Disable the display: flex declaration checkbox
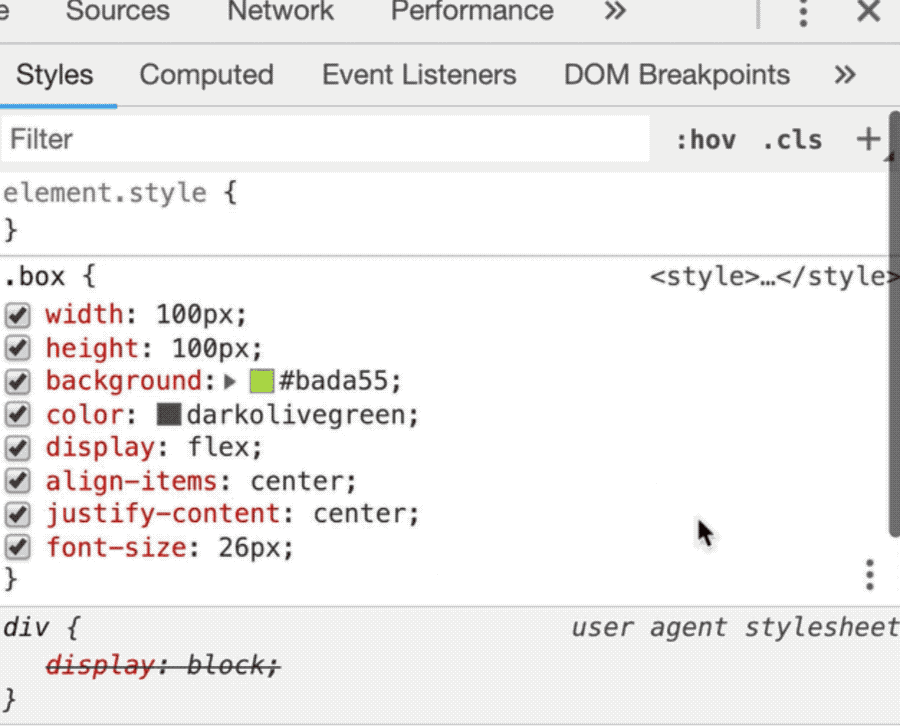 [x=18, y=448]
